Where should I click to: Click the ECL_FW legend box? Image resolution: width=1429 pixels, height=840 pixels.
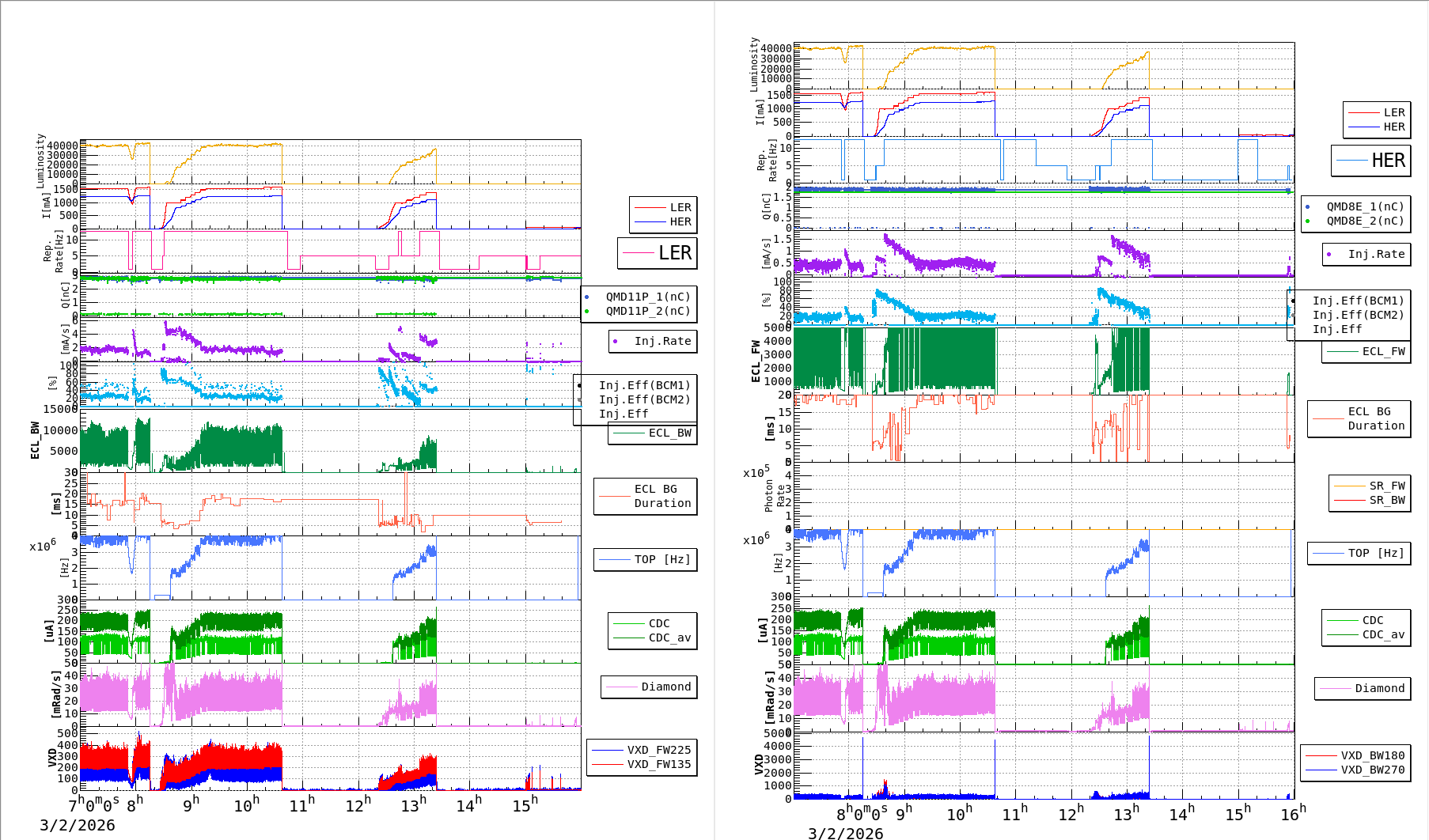click(1366, 352)
